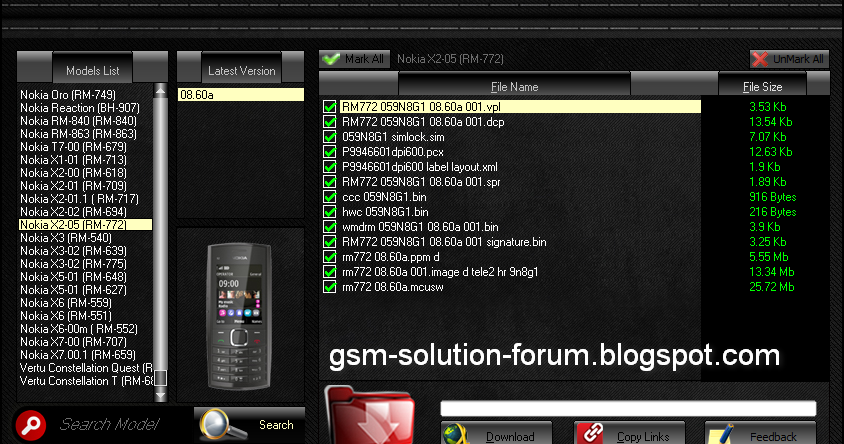Select Vertu Constellation Quest model

86,368
